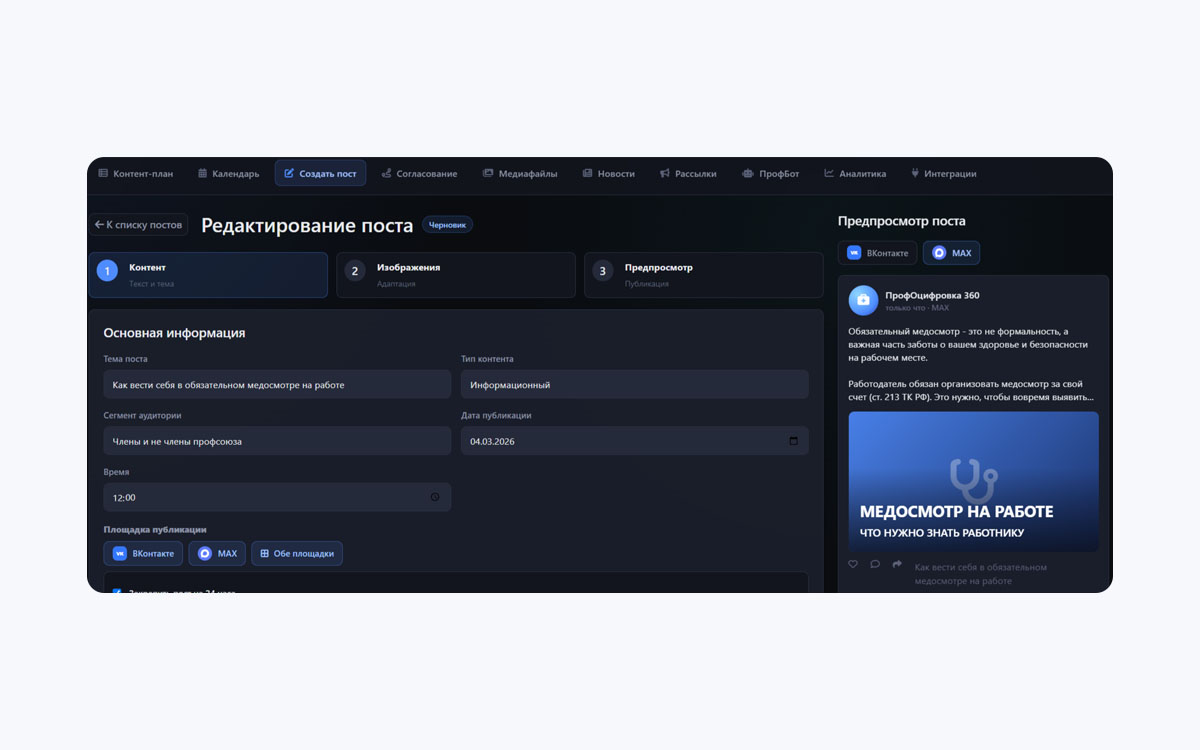This screenshot has height=750, width=1200.
Task: Show ВКонтакте preview in Предпросмотр поста
Action: (x=877, y=253)
